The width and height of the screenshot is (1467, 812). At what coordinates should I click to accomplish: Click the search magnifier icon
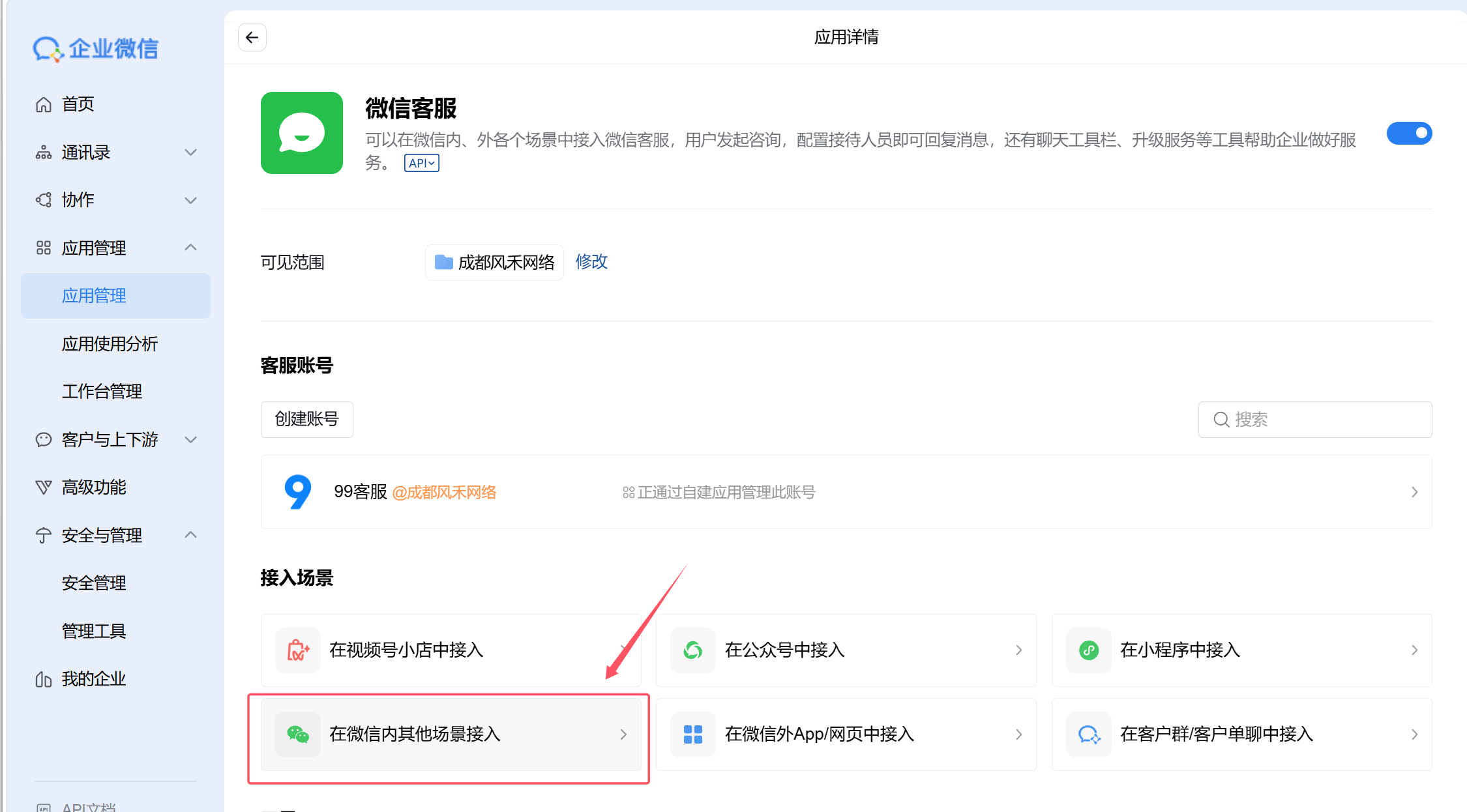pos(1221,420)
